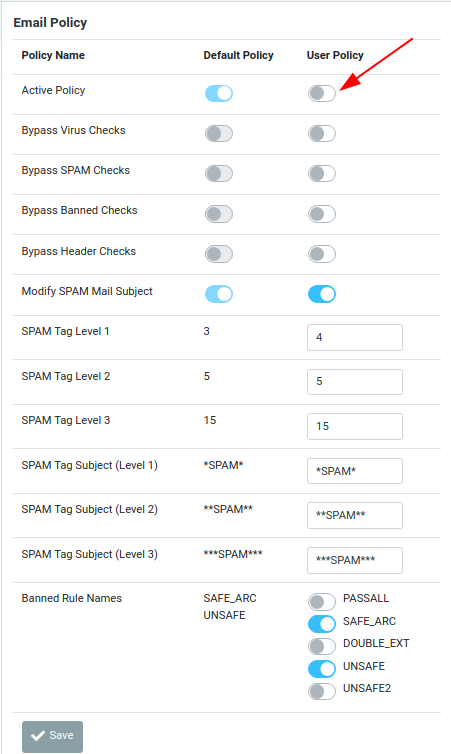
Task: Switch on User Policy Bypass Header Checks
Action: [x=322, y=253]
